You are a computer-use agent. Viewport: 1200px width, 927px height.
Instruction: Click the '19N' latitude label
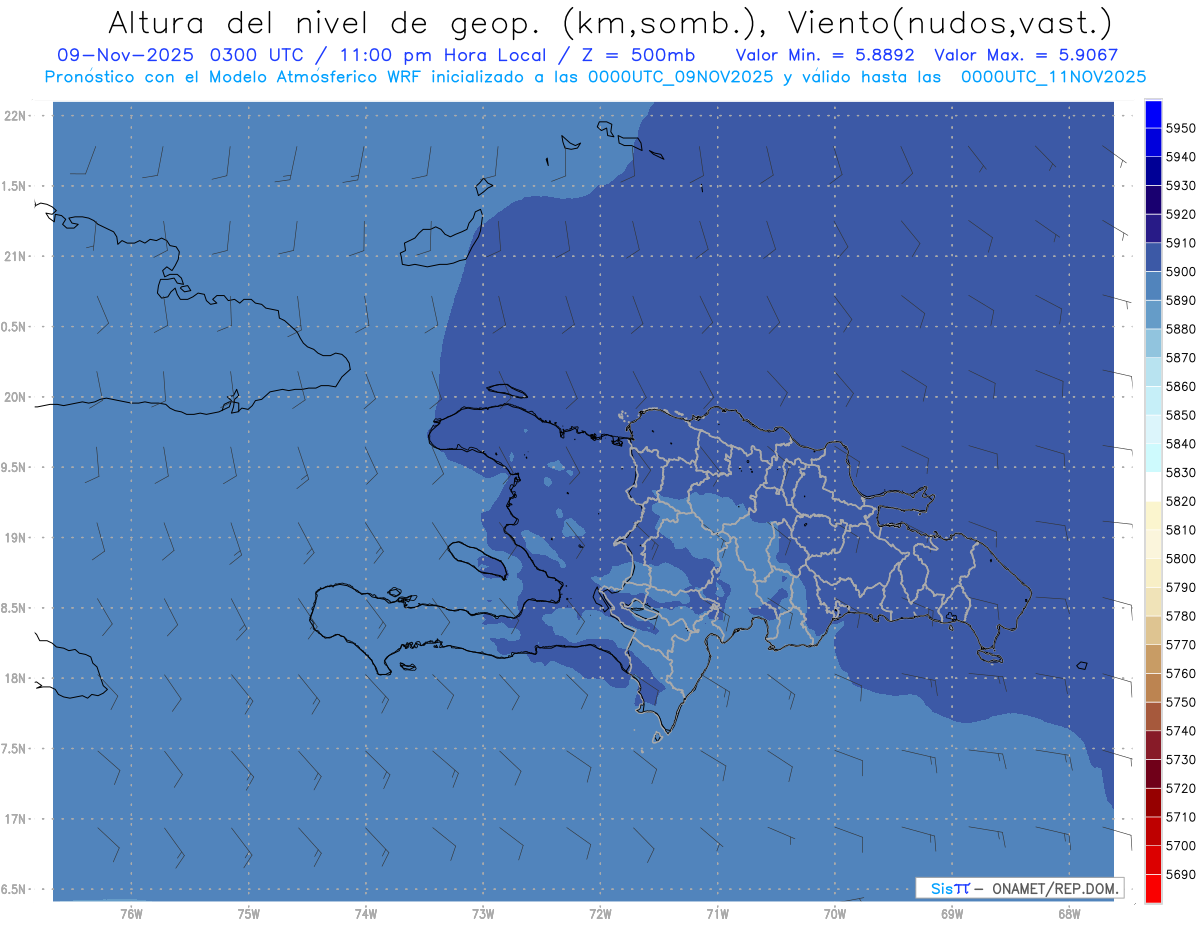tap(16, 538)
